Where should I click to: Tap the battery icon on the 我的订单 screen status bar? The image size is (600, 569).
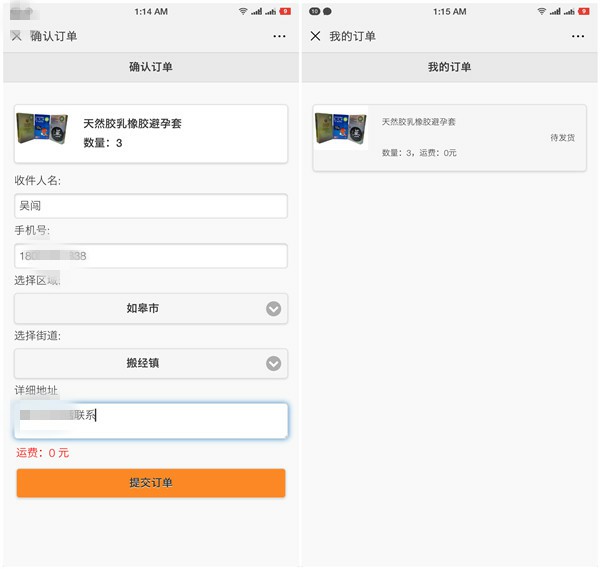pyautogui.click(x=584, y=11)
